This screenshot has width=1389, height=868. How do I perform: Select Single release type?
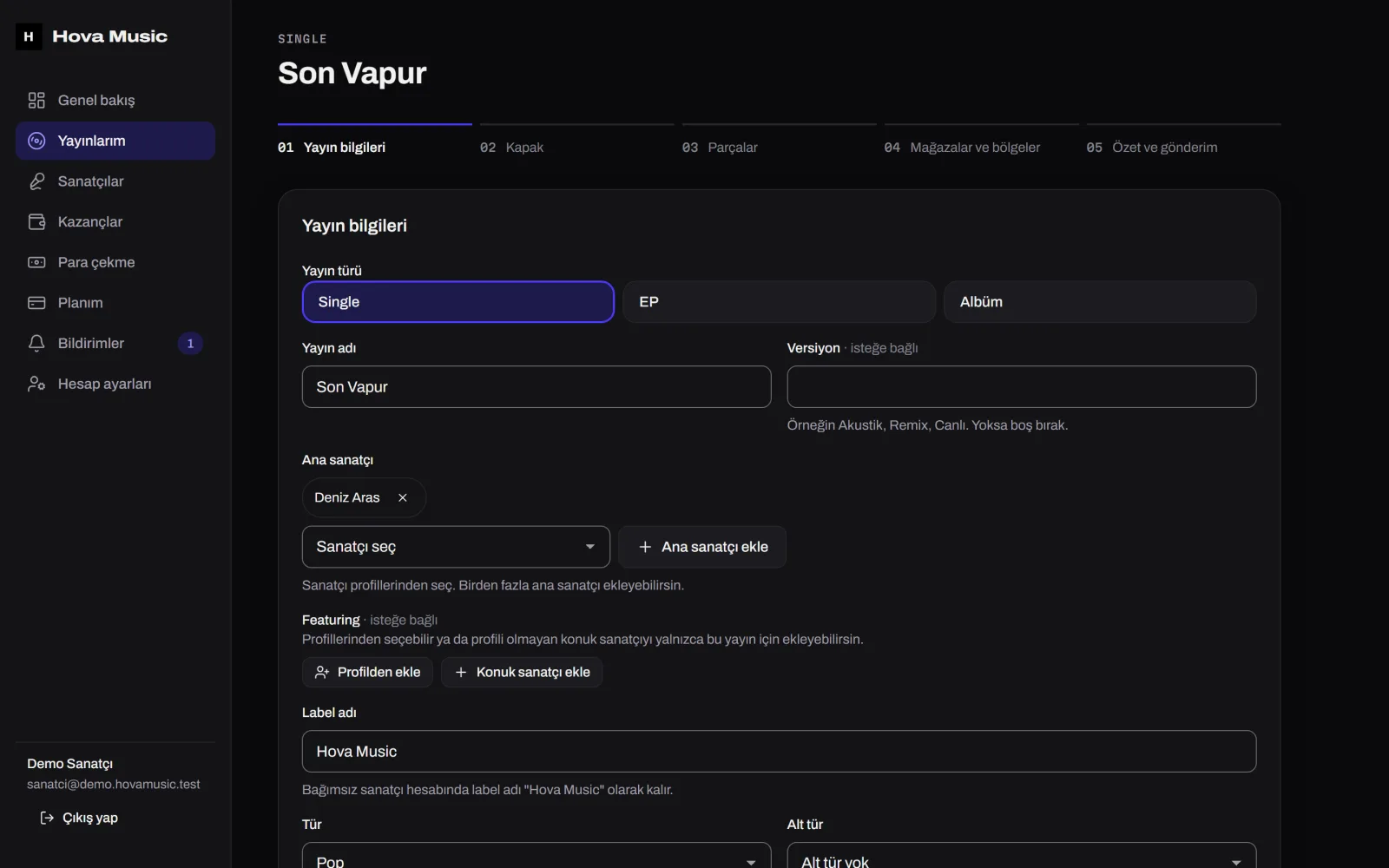tap(458, 302)
